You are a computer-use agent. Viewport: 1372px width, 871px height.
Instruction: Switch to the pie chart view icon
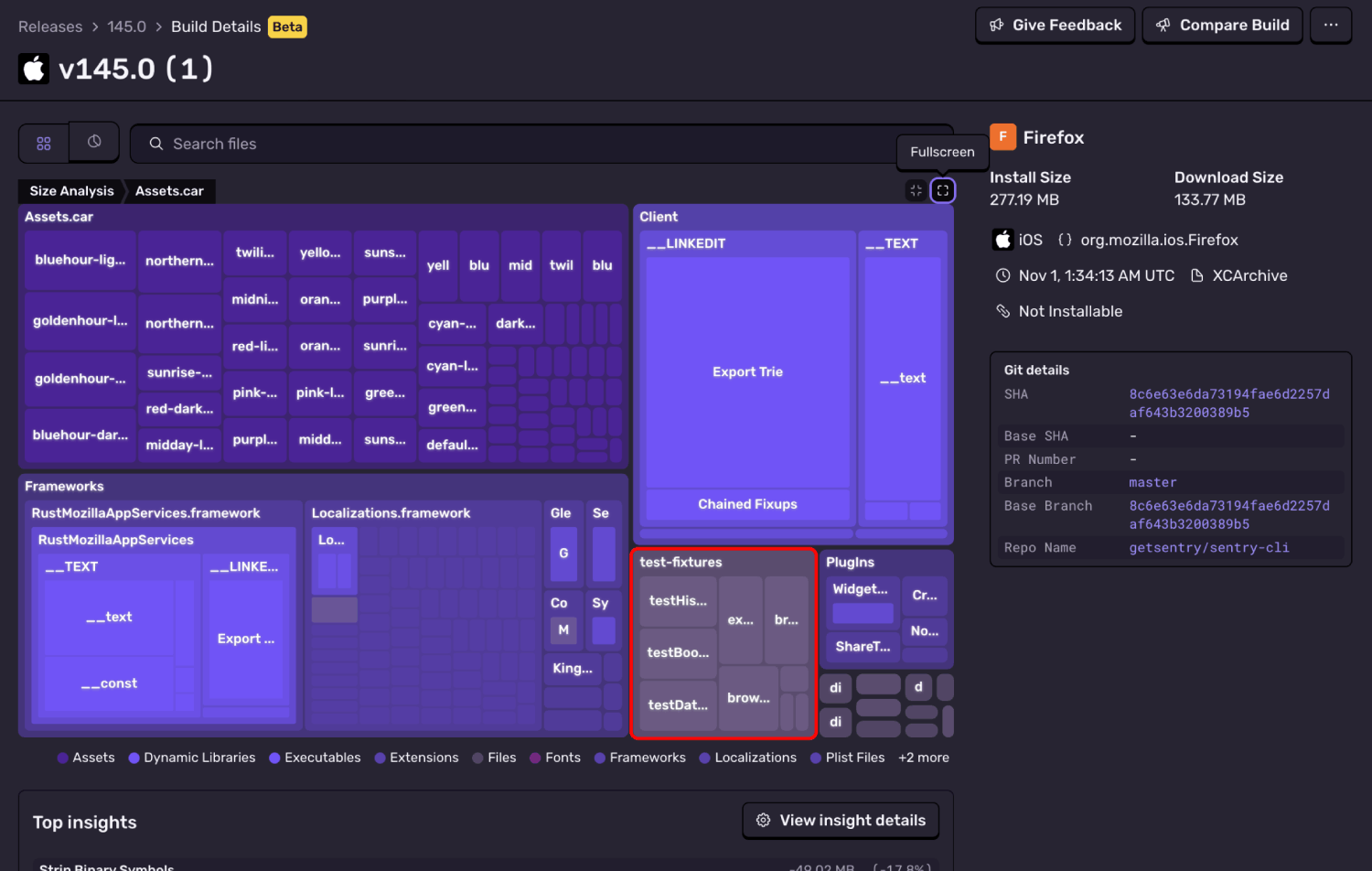[x=94, y=143]
